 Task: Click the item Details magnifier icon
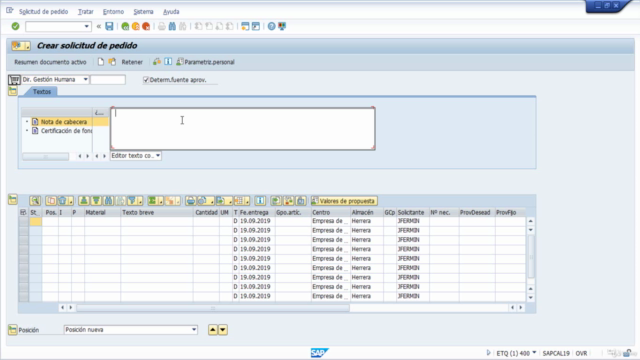point(35,200)
